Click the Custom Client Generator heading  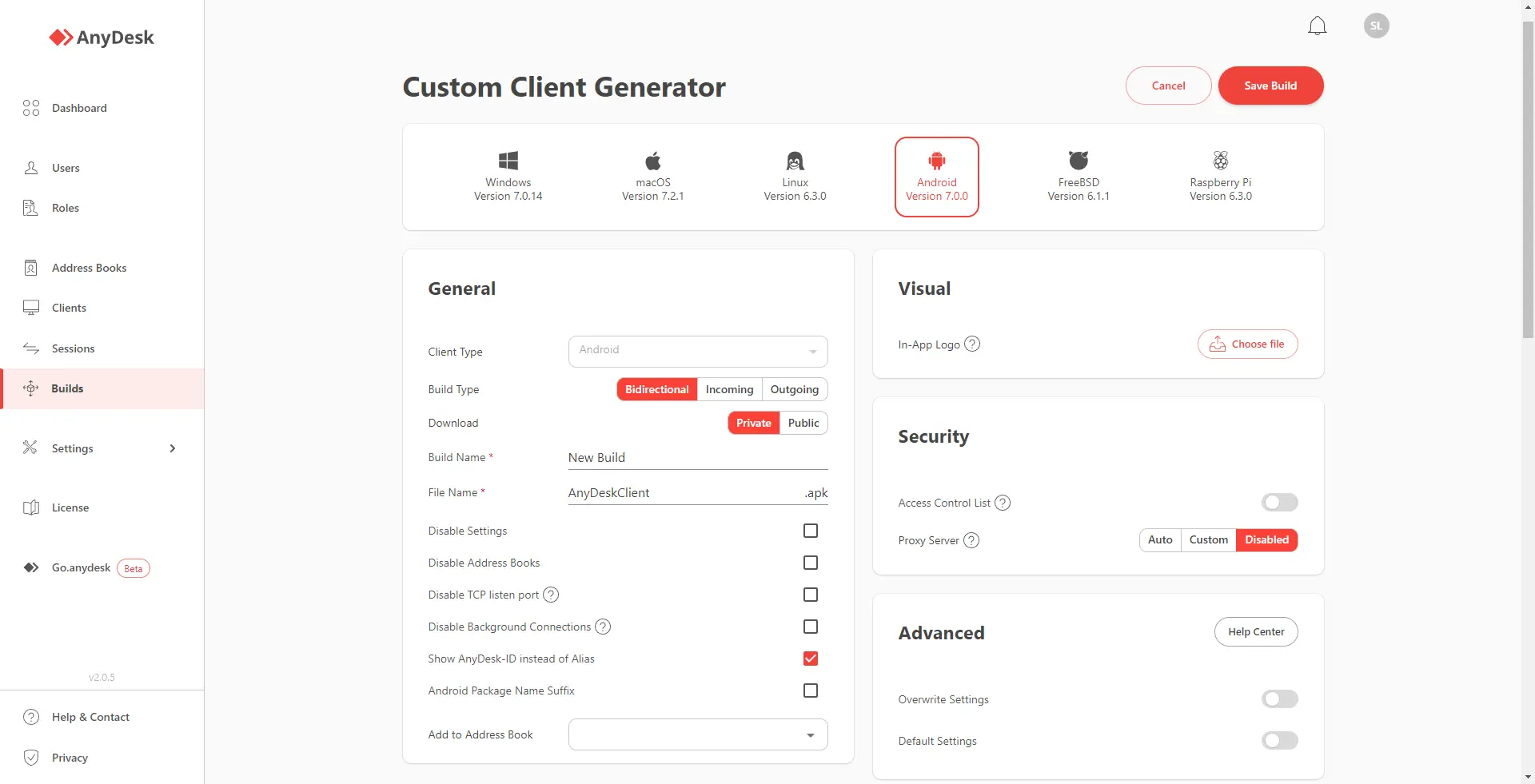pyautogui.click(x=564, y=87)
